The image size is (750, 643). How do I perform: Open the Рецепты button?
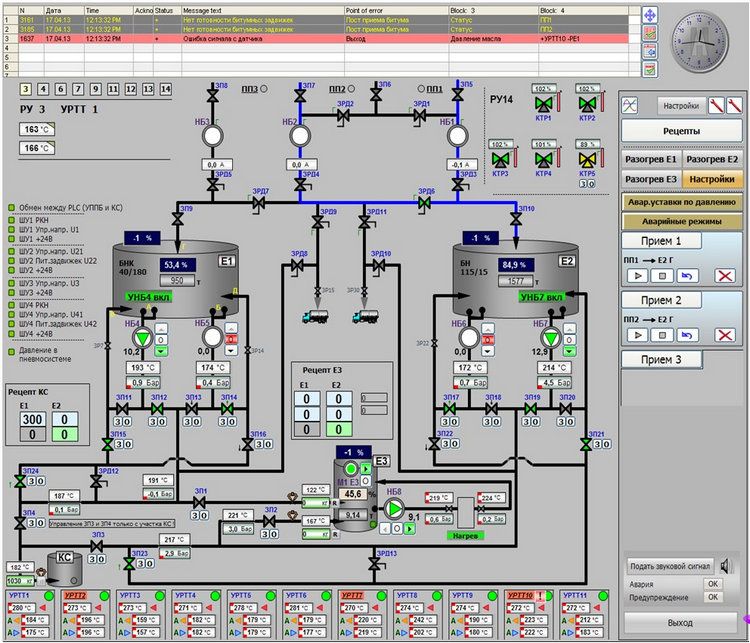tap(682, 131)
